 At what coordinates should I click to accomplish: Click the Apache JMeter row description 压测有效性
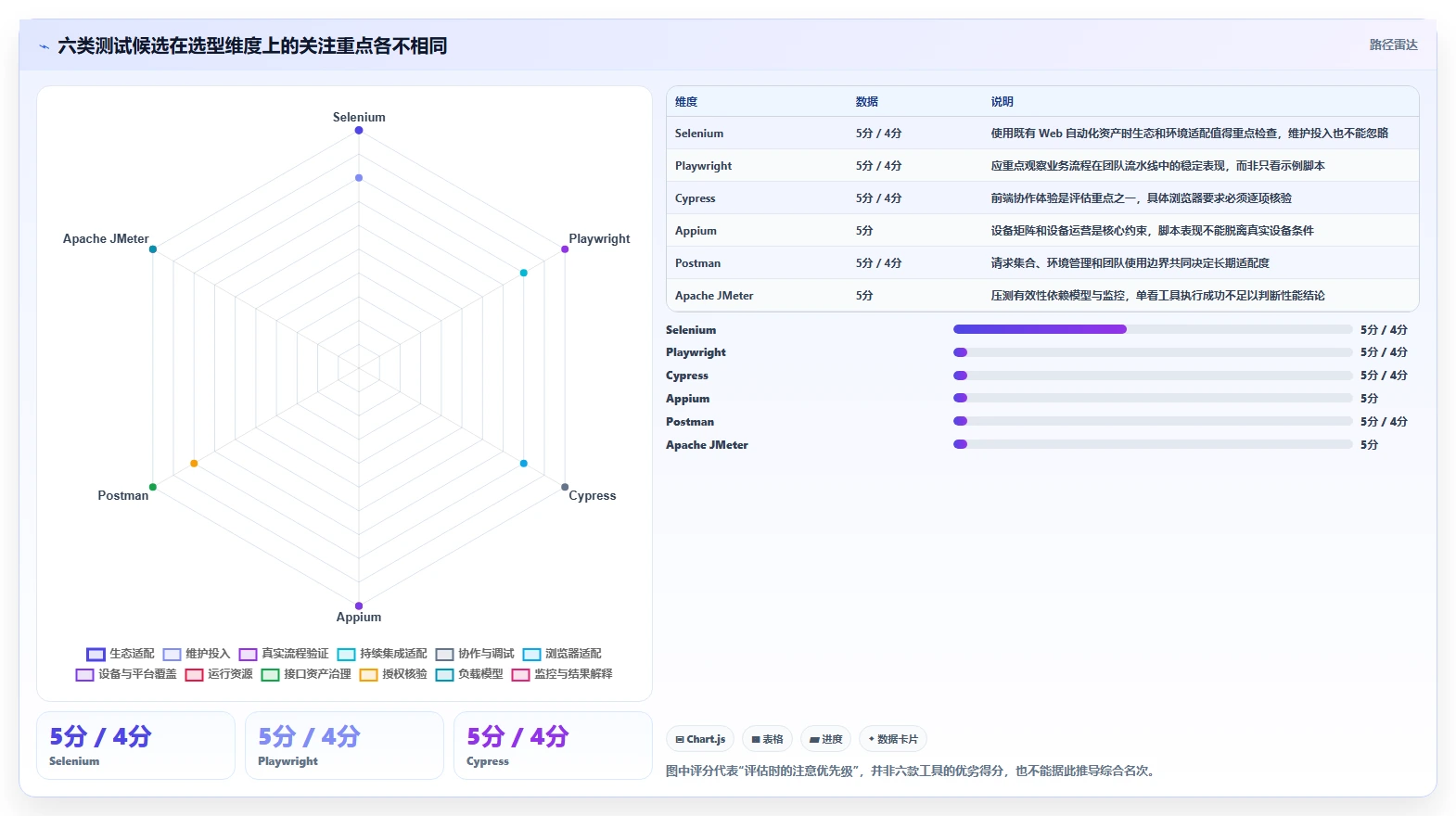[1158, 296]
